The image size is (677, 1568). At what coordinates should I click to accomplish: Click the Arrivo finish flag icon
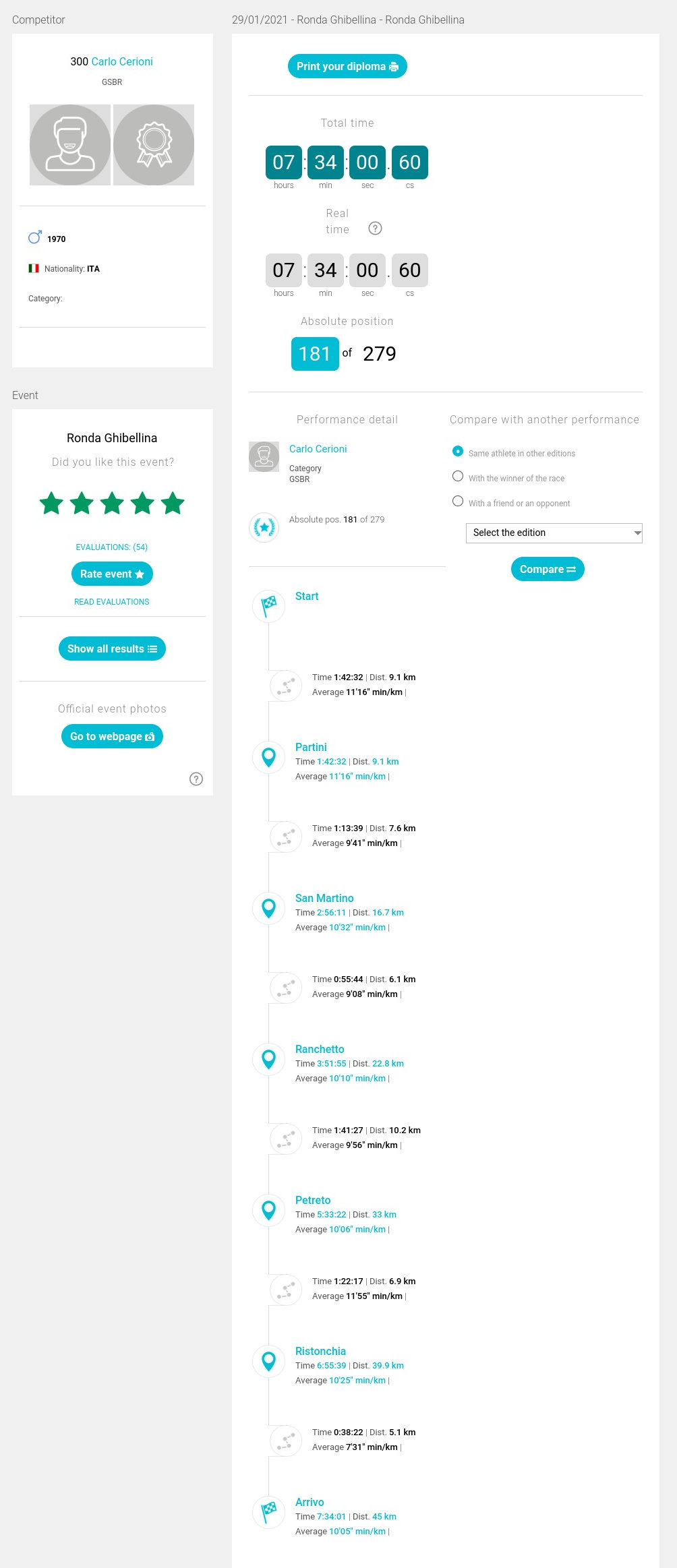[269, 1511]
